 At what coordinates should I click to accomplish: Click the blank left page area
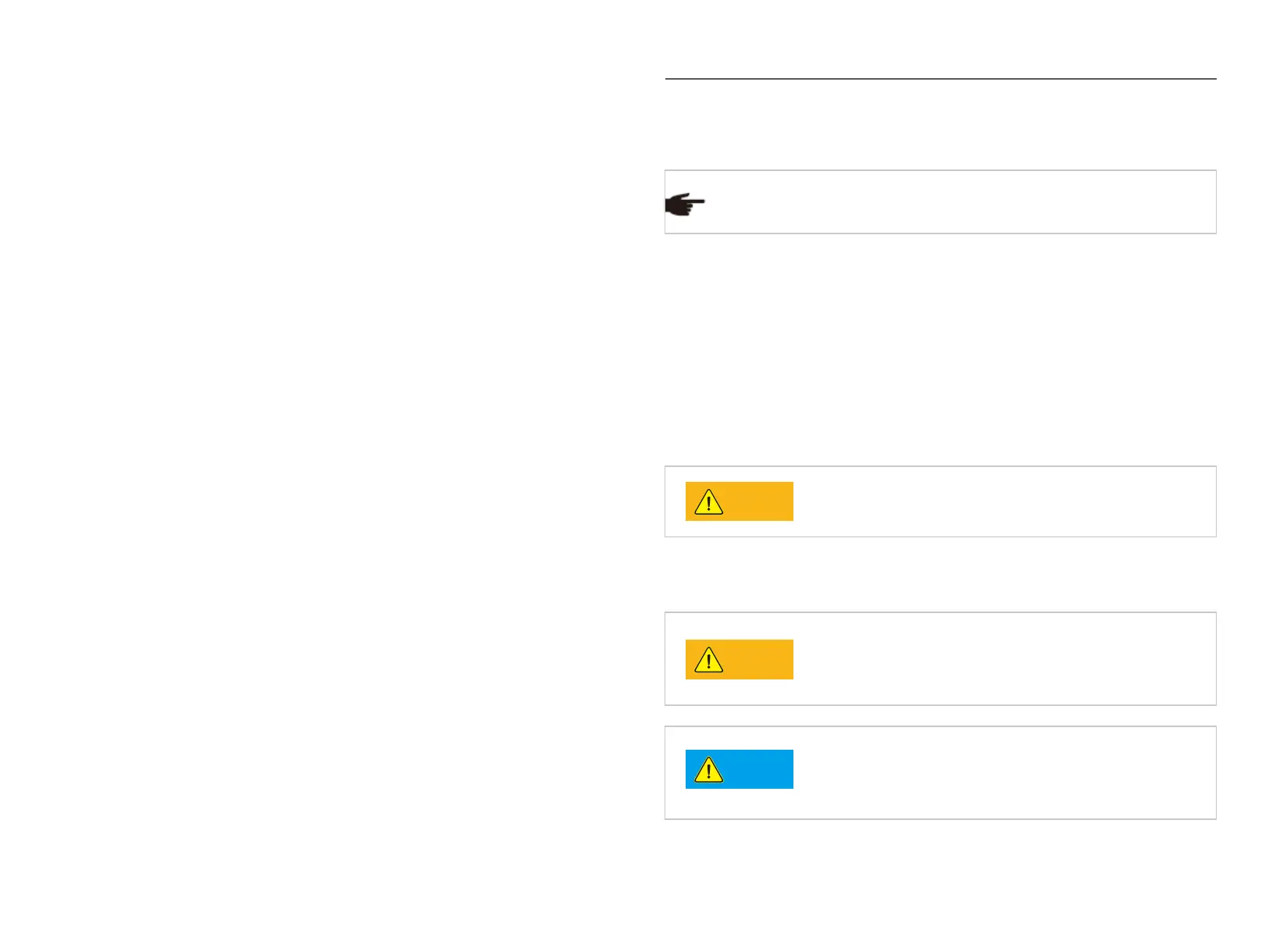click(x=312, y=469)
